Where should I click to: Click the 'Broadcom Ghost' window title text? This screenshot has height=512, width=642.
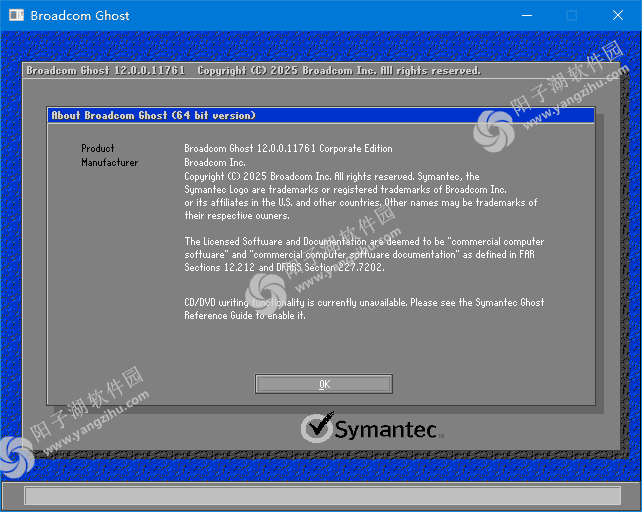[80, 16]
